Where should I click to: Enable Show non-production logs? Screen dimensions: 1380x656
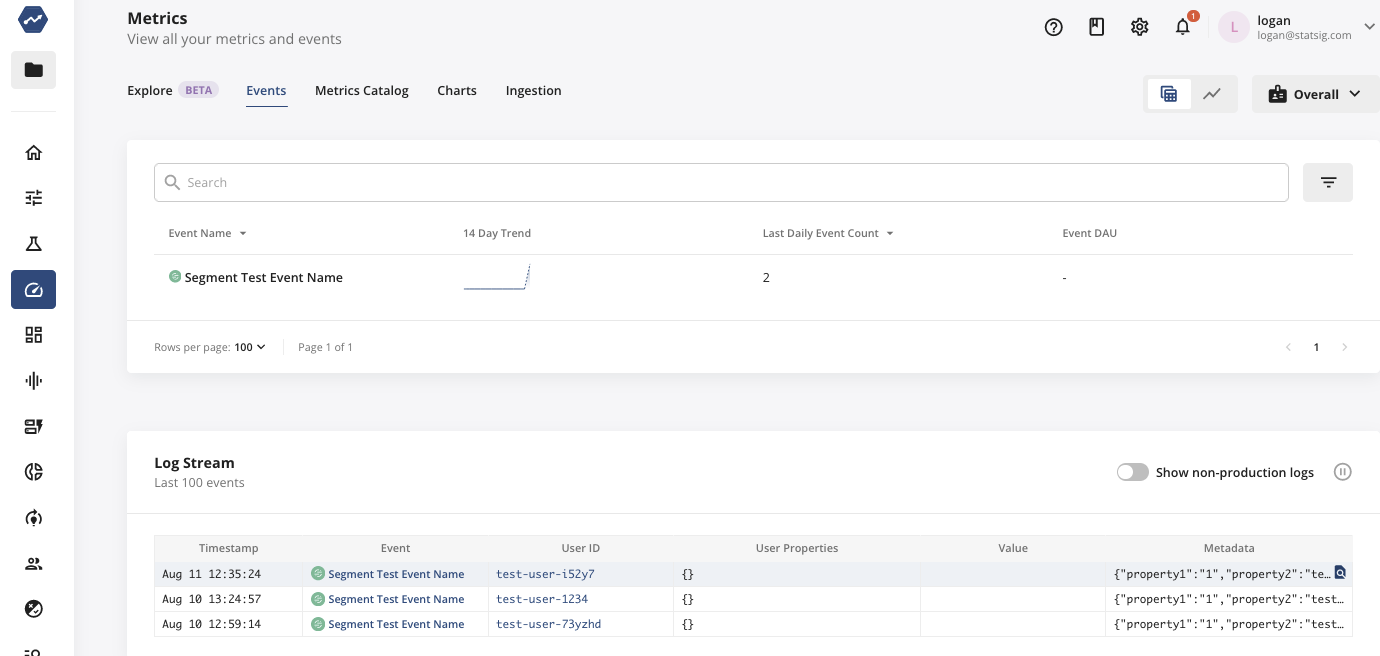pos(1132,471)
